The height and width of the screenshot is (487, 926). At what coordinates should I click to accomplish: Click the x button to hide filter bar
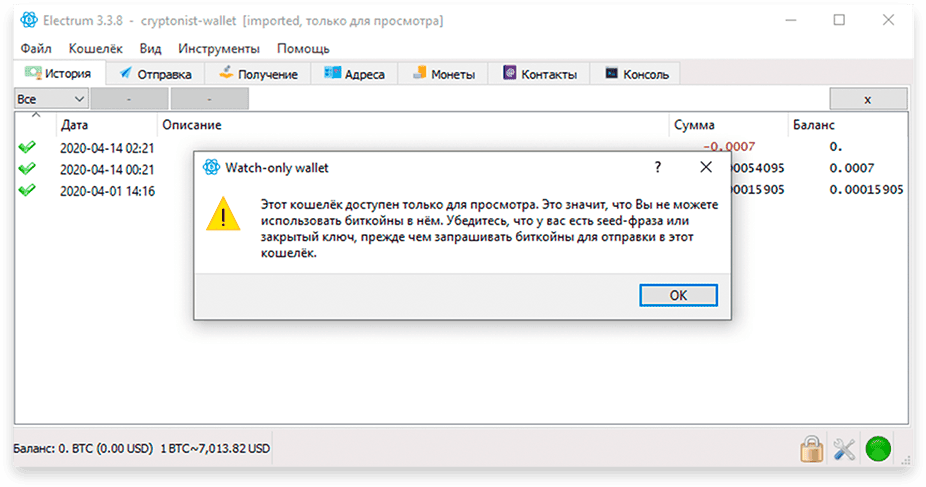click(868, 99)
